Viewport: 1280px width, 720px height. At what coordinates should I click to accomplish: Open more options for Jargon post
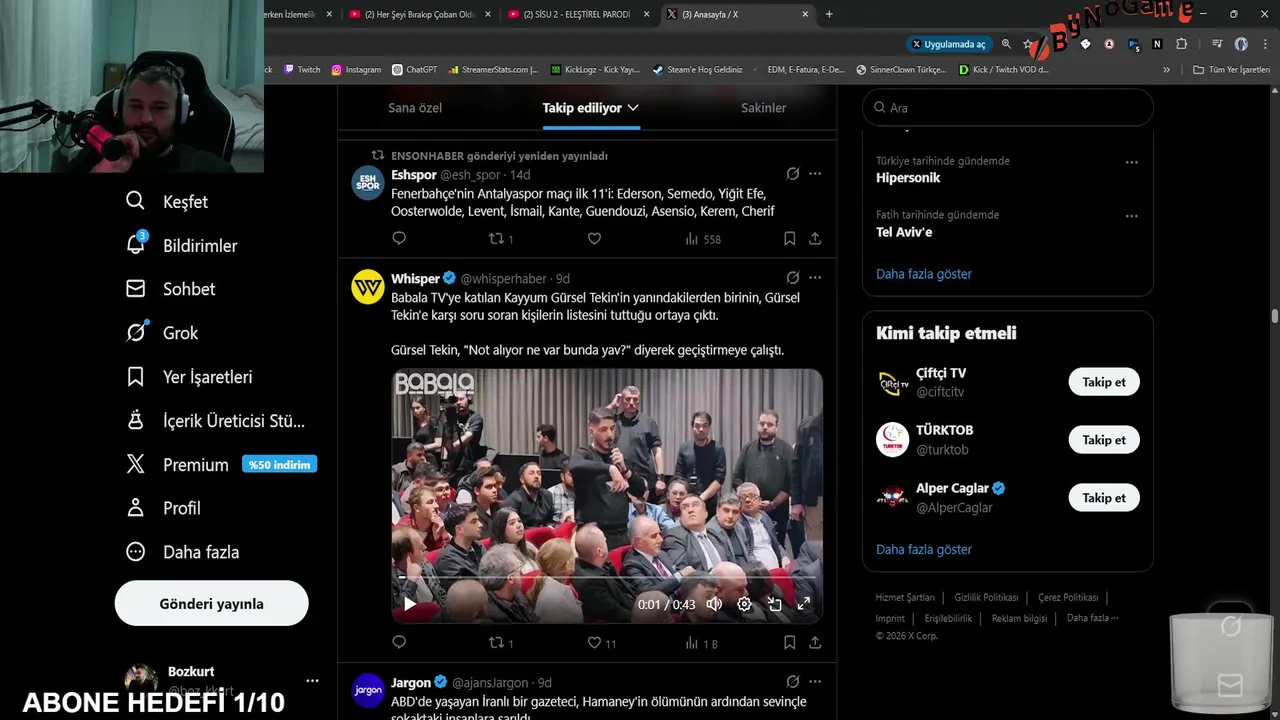815,682
